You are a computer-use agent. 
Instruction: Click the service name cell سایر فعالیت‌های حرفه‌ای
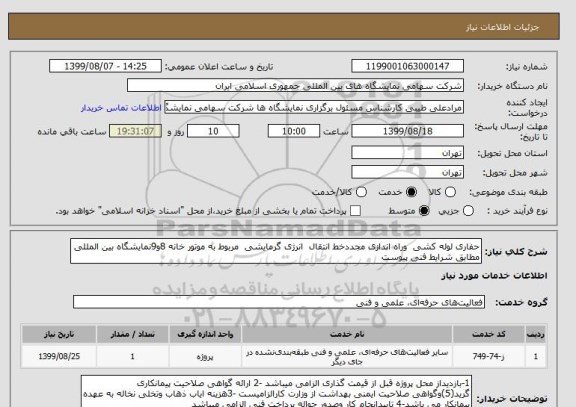point(347,356)
